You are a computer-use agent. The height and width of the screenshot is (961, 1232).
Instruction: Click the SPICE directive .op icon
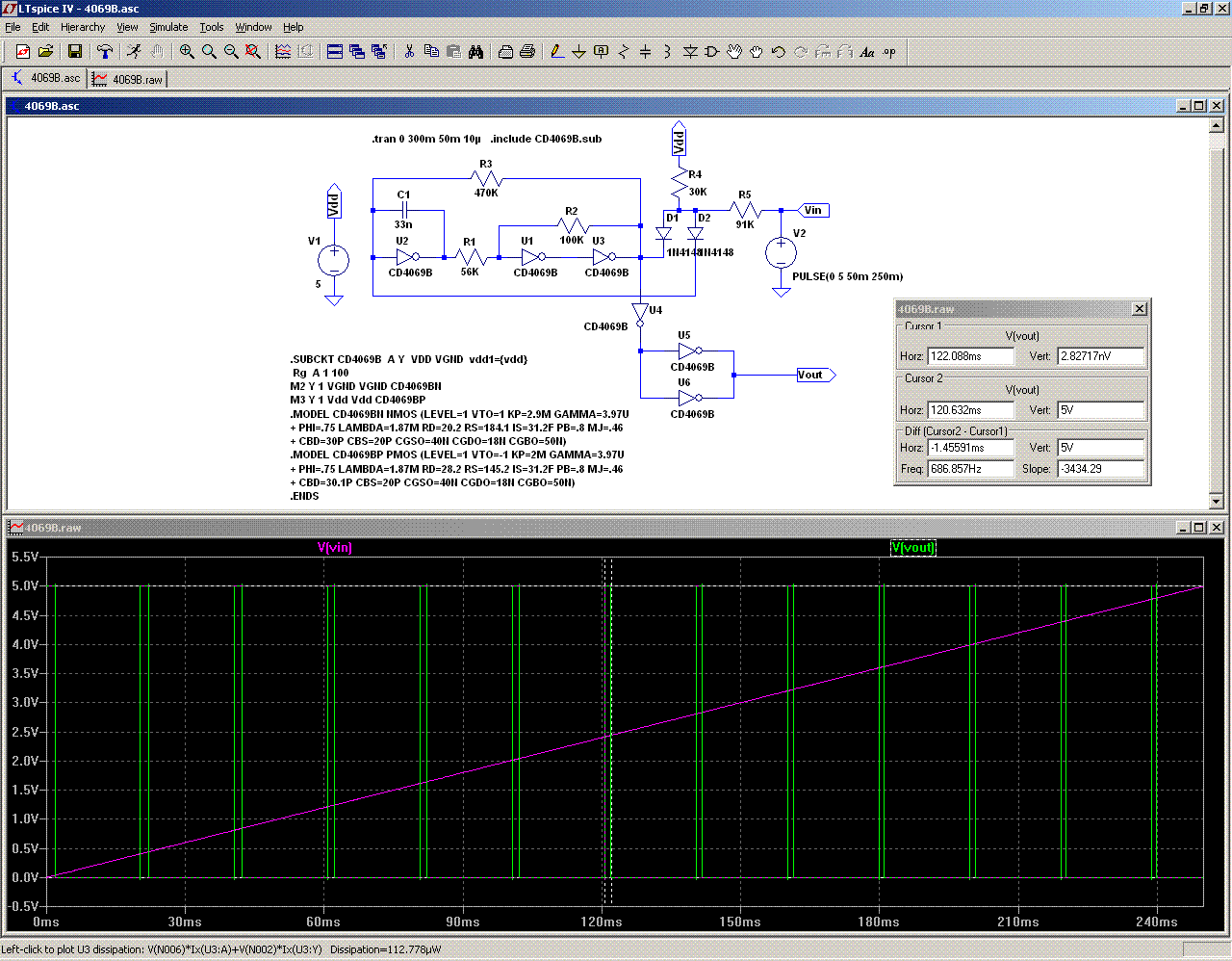(x=889, y=52)
